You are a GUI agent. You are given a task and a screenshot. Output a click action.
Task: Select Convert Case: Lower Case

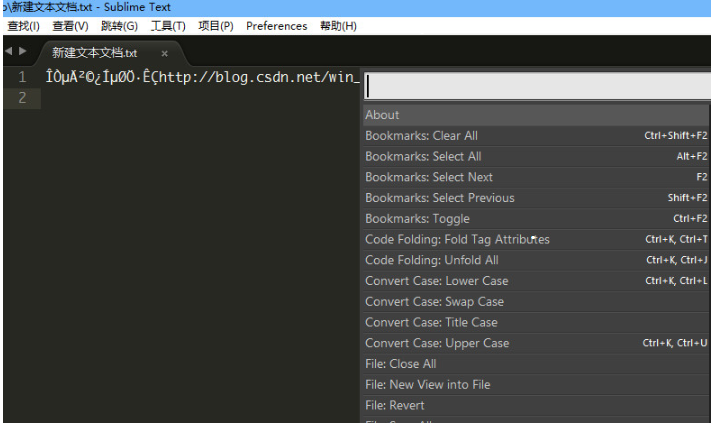[x=536, y=281]
